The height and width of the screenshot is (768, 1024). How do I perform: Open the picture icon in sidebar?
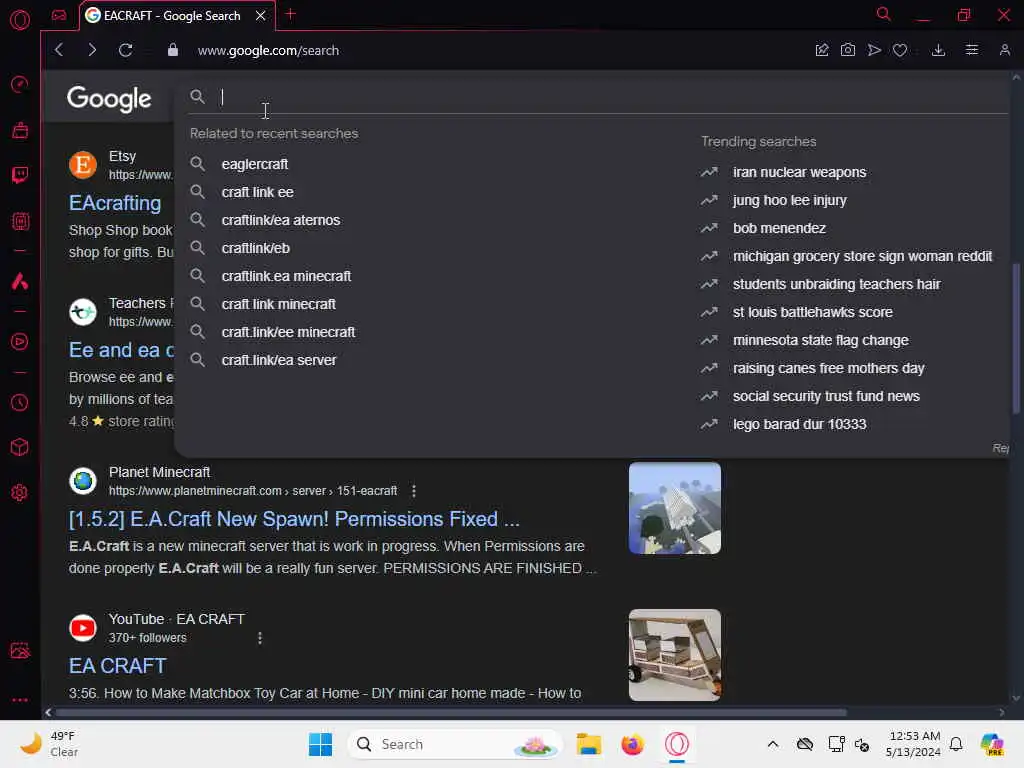click(x=20, y=650)
